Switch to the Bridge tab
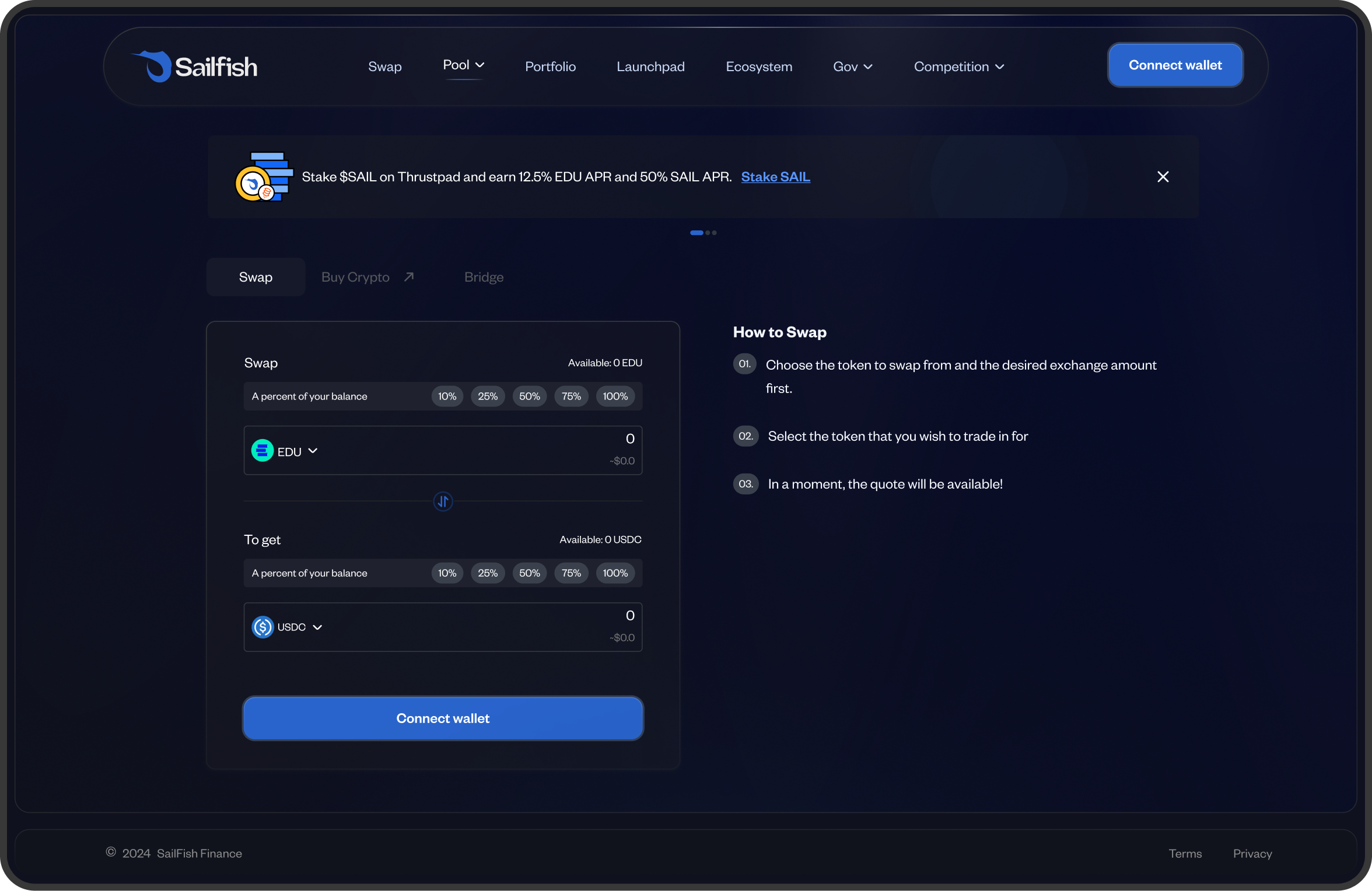This screenshot has width=1372, height=891. (484, 278)
